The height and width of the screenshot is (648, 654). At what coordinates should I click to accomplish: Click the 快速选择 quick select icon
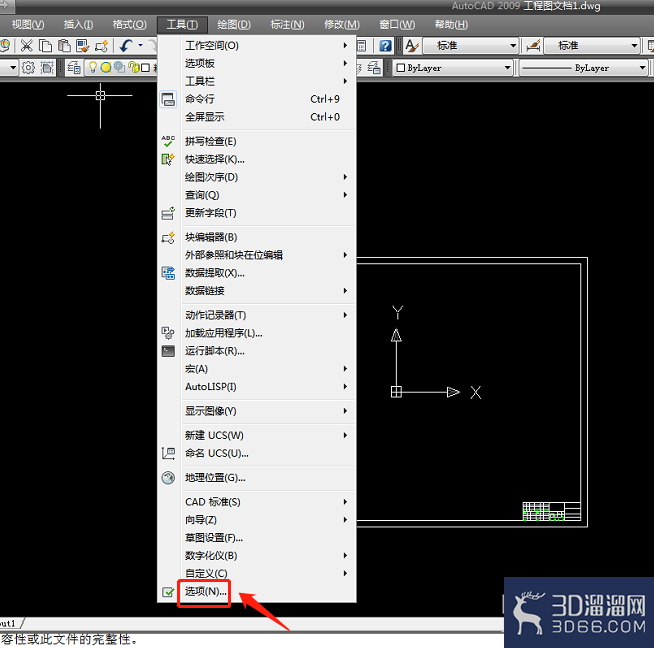pos(168,159)
